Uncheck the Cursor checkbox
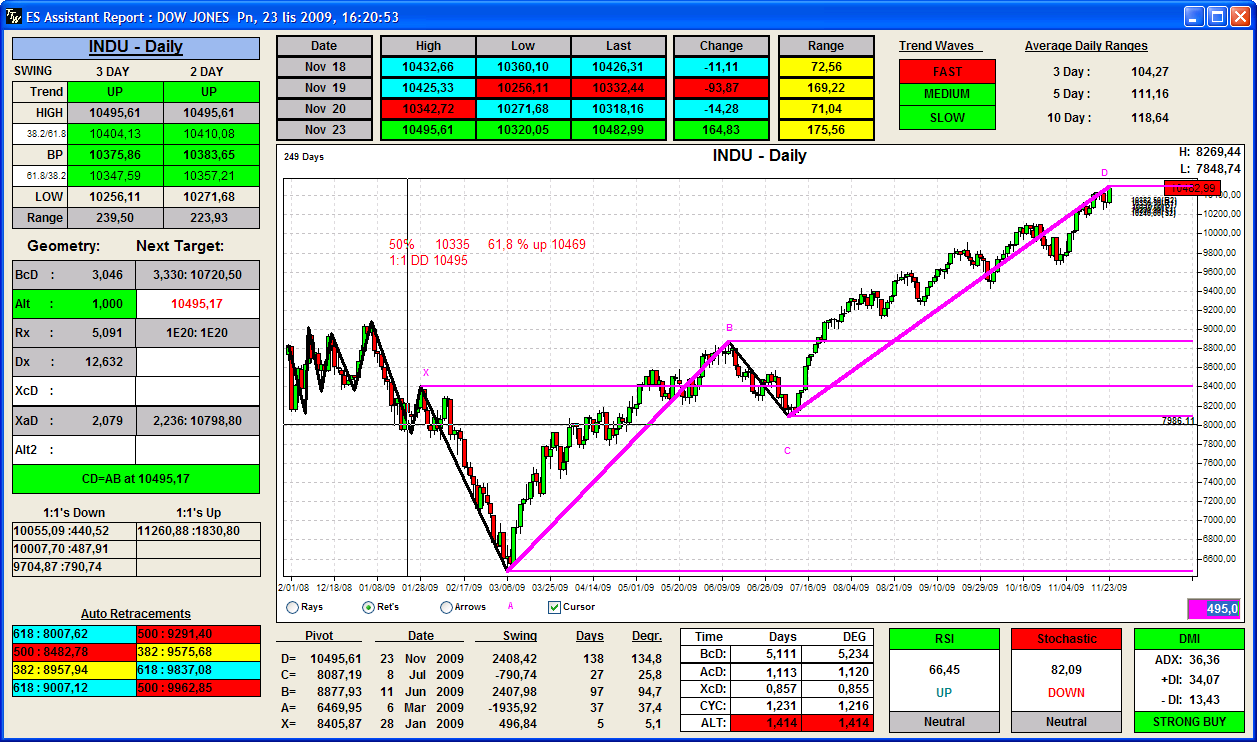 [x=554, y=607]
